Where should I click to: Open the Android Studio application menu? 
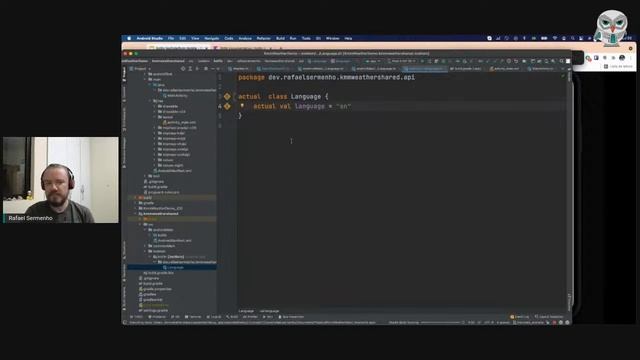pyautogui.click(x=149, y=38)
